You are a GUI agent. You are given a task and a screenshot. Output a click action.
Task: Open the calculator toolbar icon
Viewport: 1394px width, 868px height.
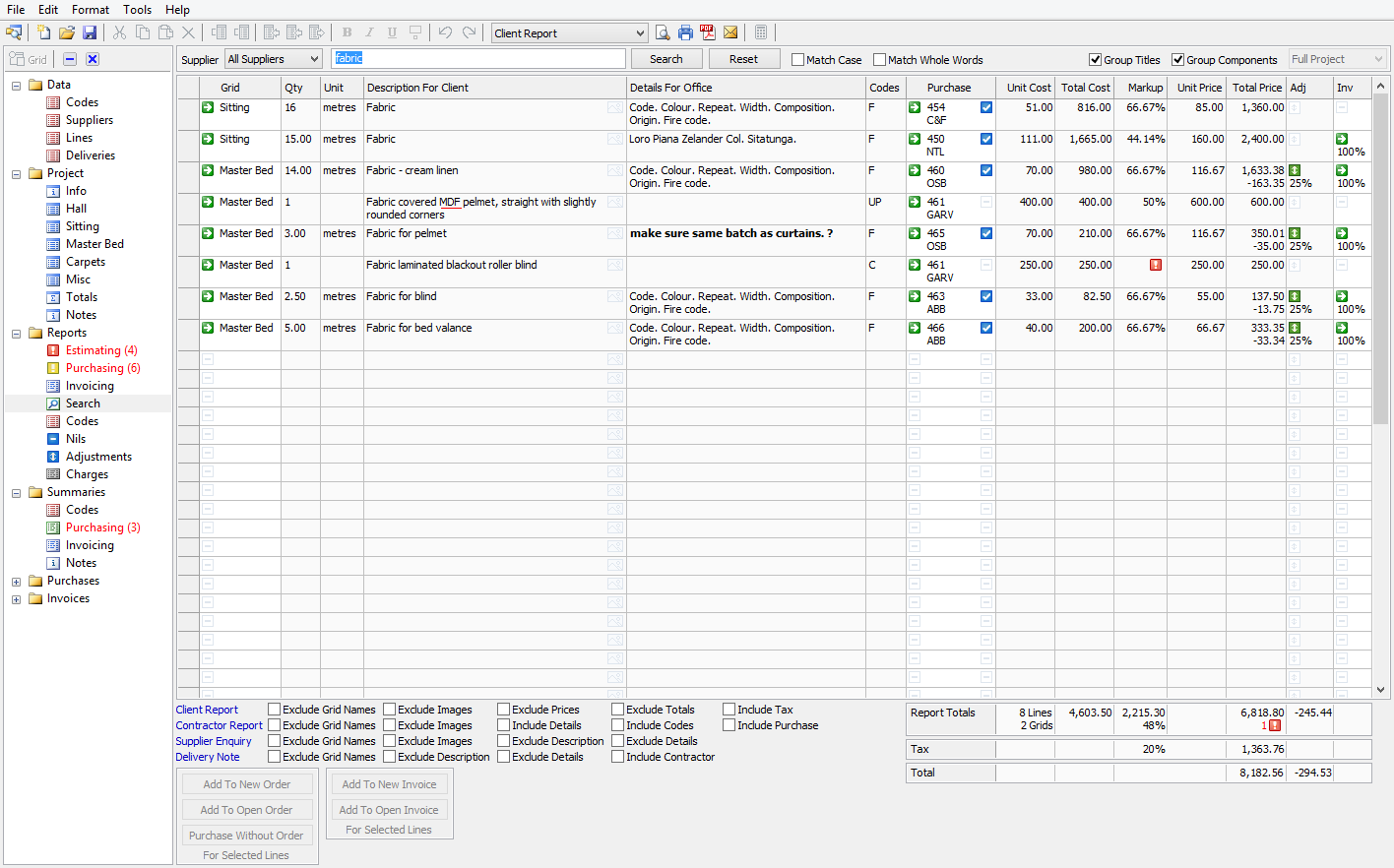click(761, 32)
